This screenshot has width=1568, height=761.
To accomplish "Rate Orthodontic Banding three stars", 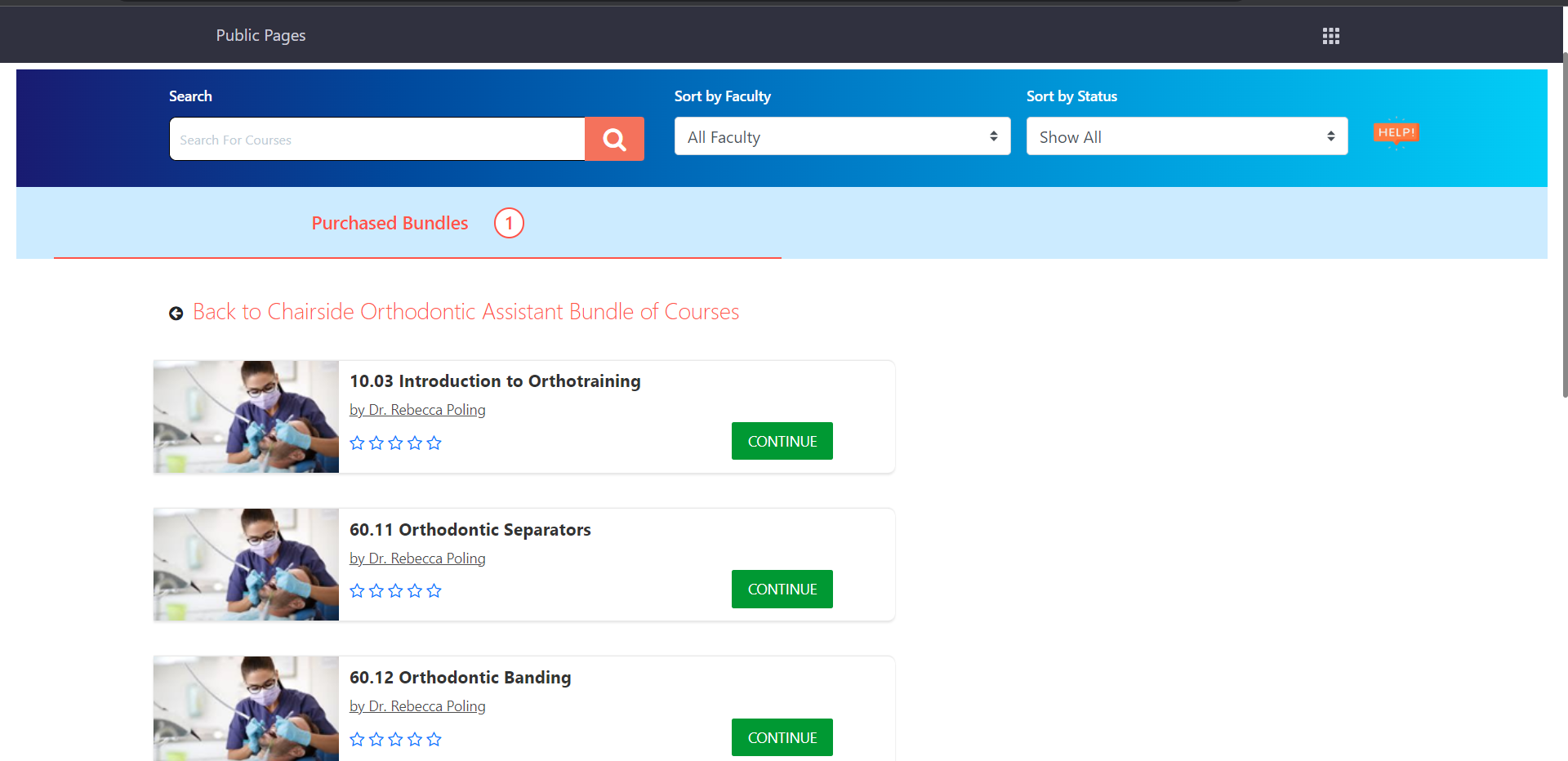I will tap(395, 740).
